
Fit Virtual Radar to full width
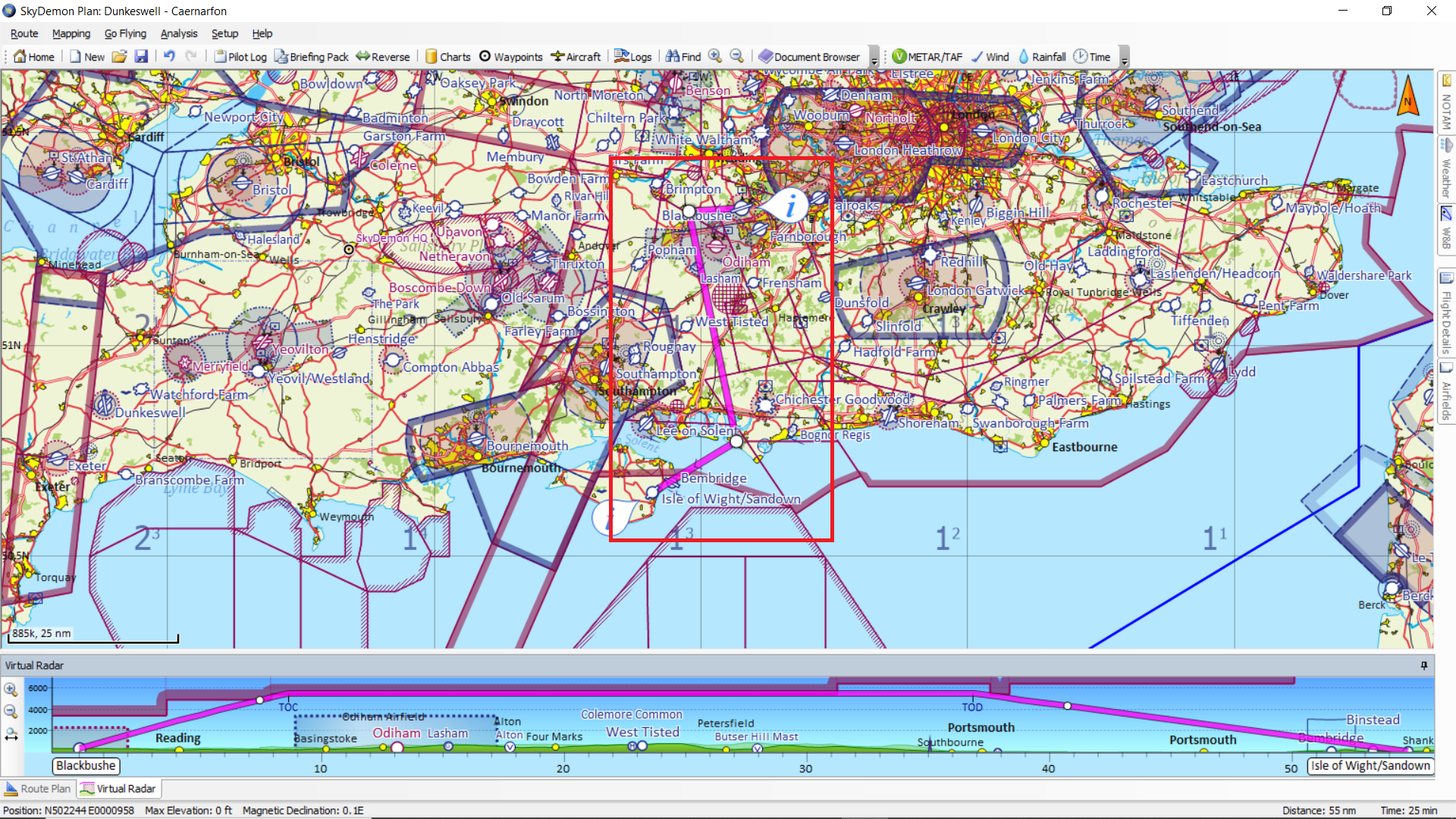(x=11, y=735)
